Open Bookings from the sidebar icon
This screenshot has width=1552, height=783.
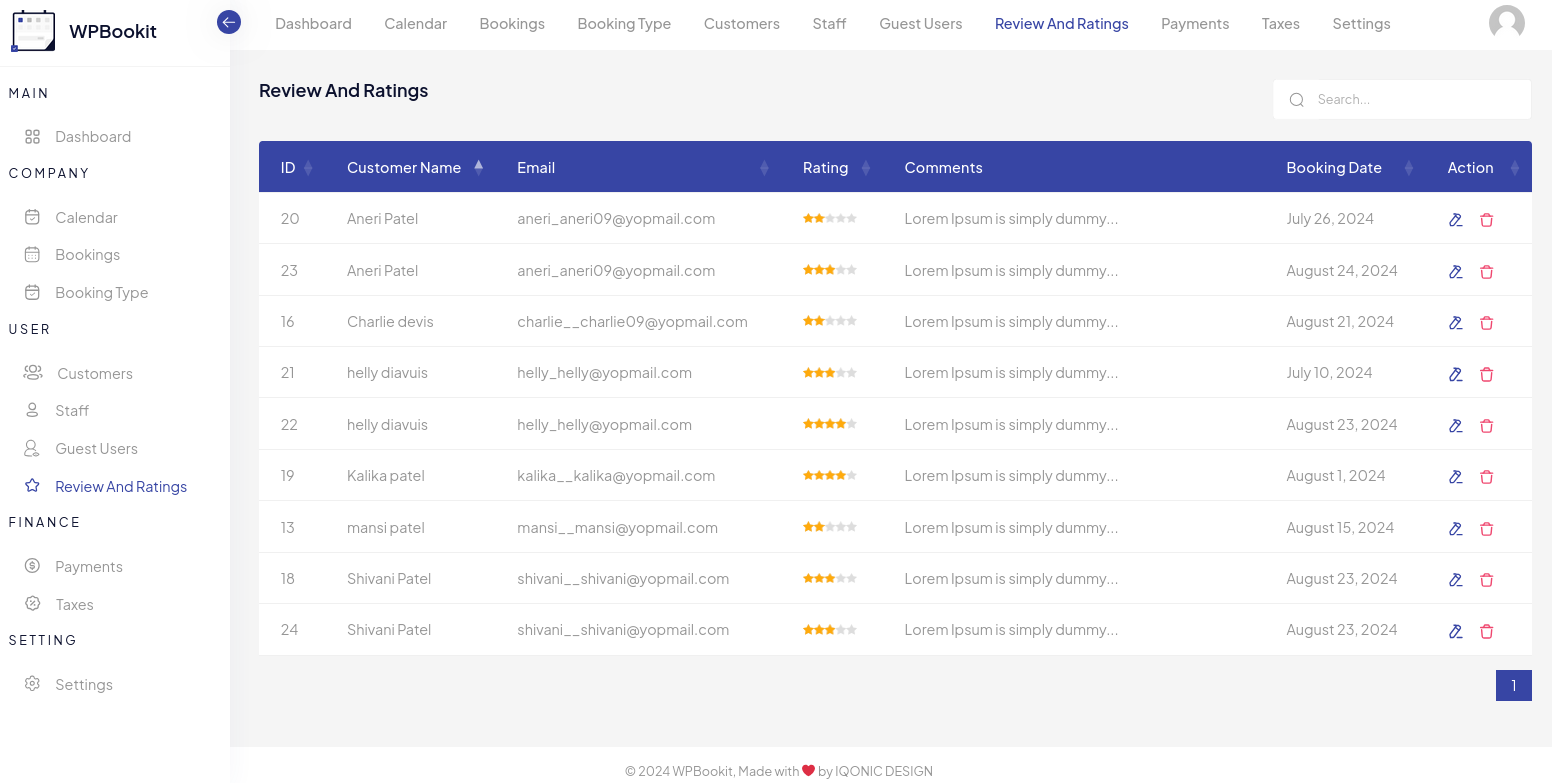pyautogui.click(x=33, y=254)
